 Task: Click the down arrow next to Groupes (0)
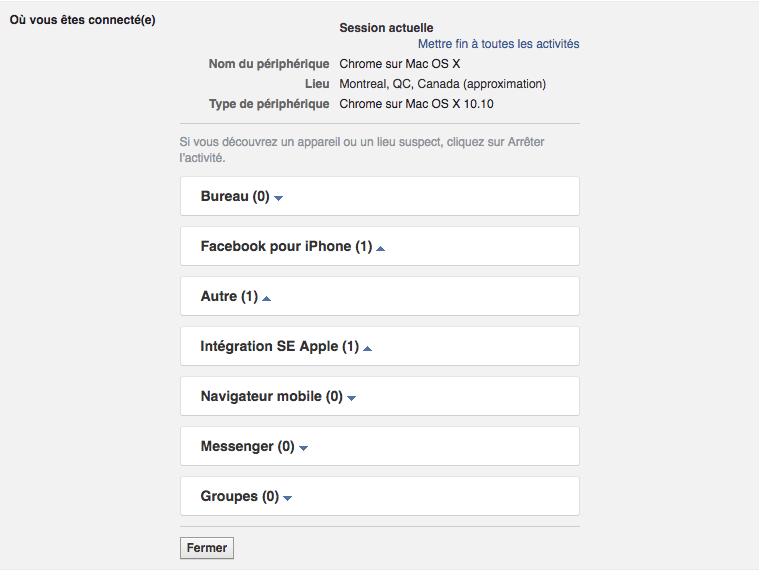click(288, 498)
